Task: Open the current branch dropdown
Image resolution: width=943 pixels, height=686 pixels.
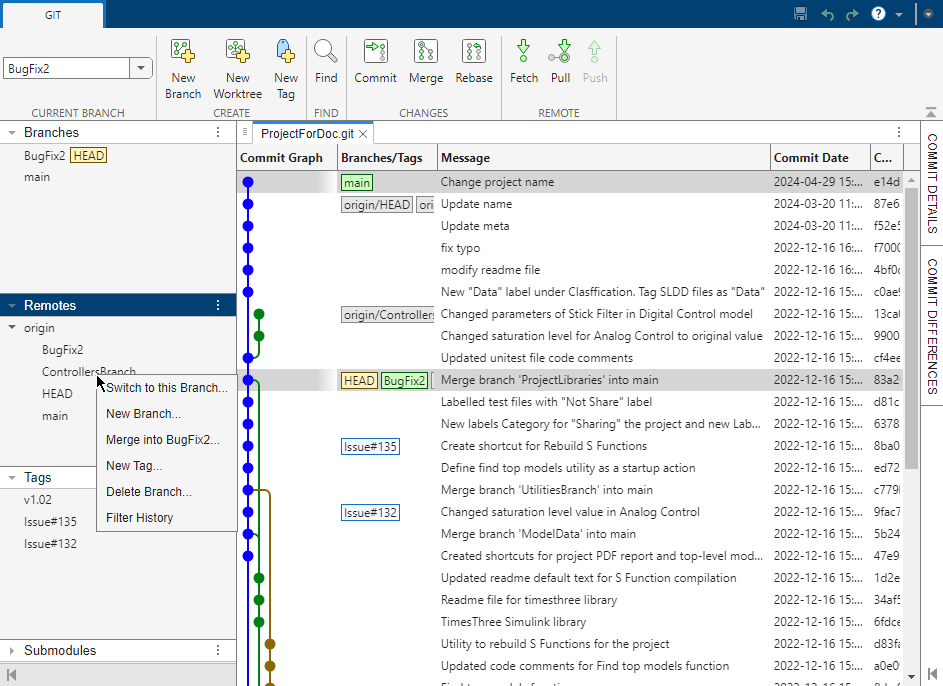Action: point(141,67)
